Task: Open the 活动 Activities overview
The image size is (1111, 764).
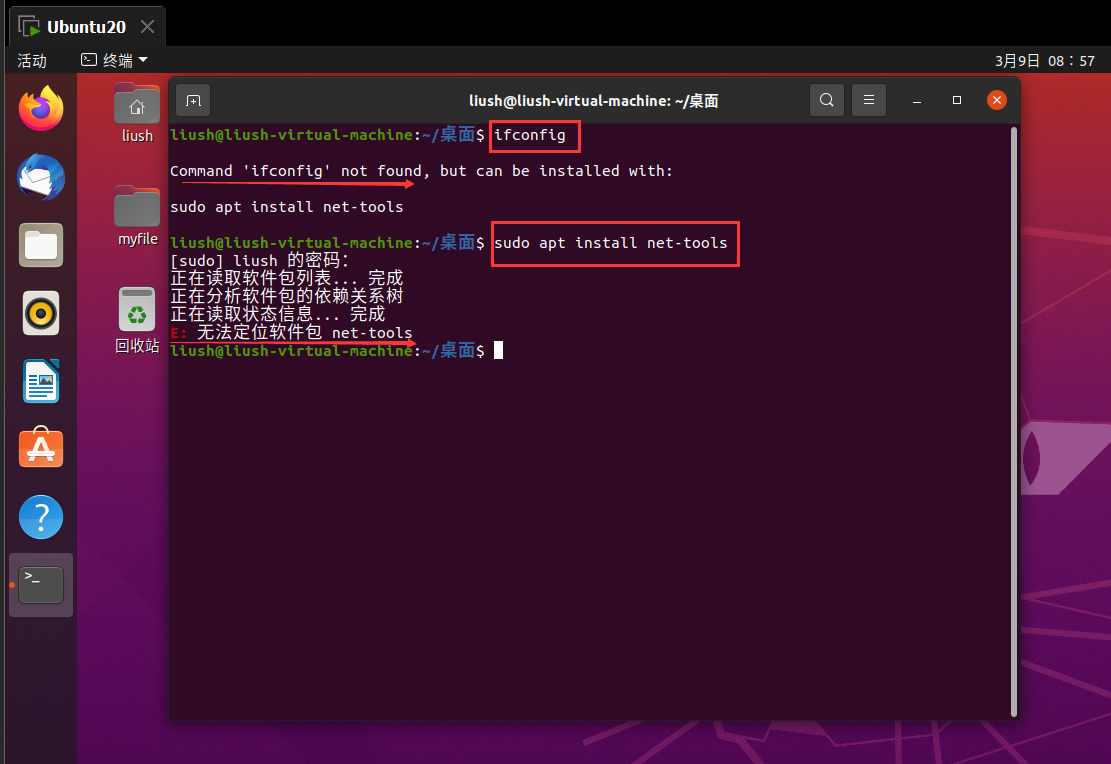Action: (33, 60)
